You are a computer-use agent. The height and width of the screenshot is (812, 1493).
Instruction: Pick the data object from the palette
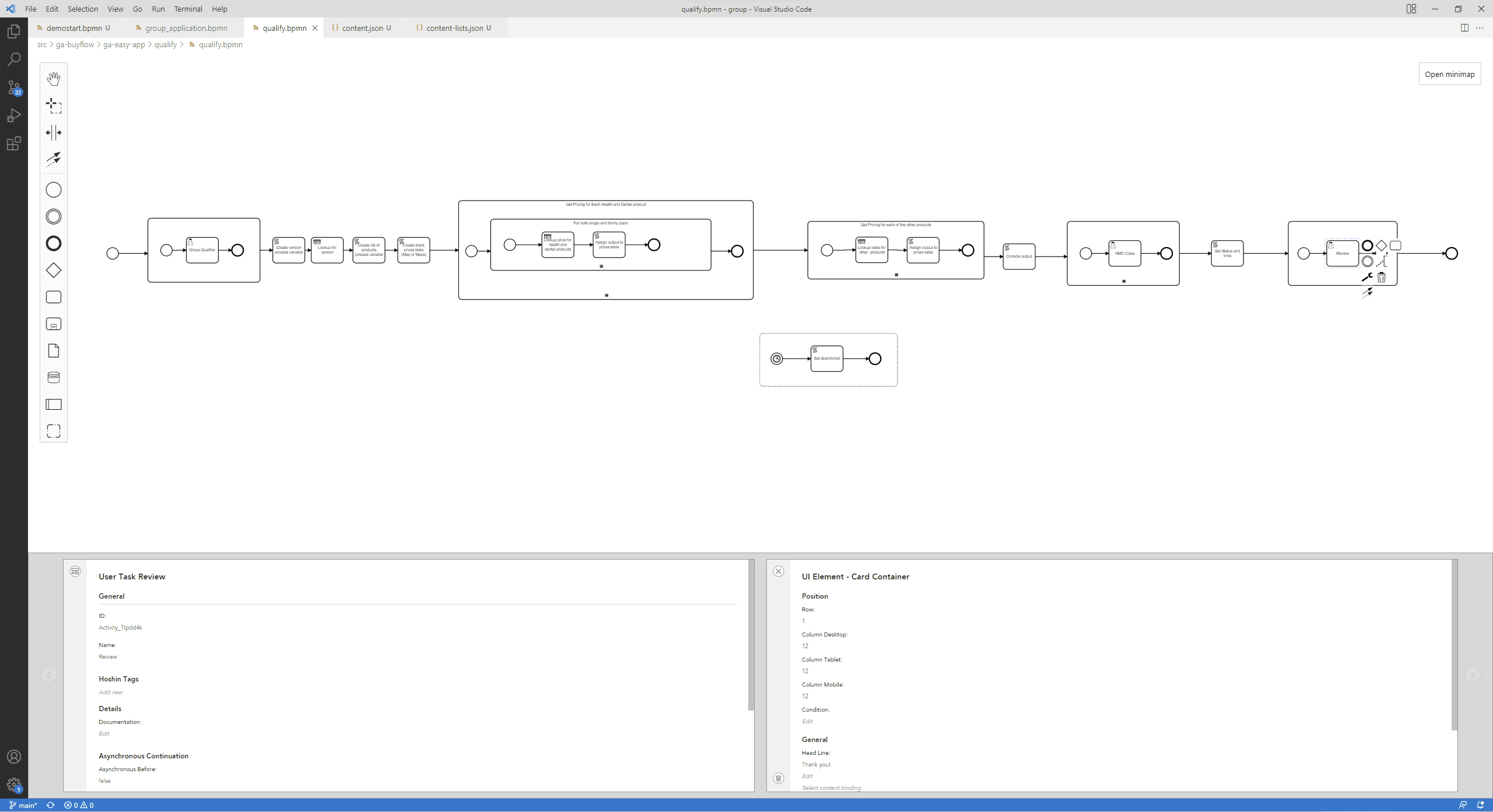tap(54, 350)
